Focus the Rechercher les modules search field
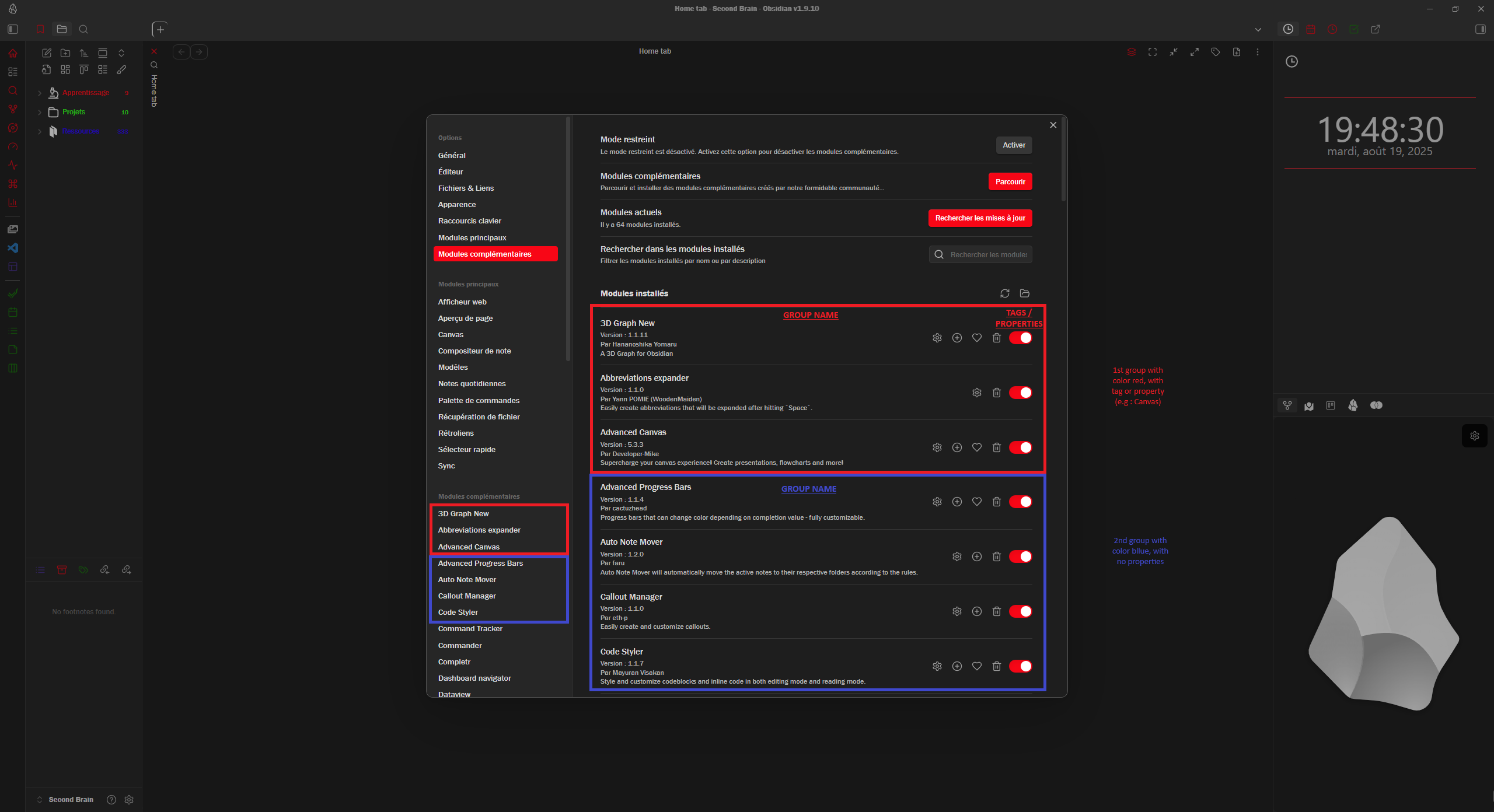The height and width of the screenshot is (812, 1494). point(987,254)
